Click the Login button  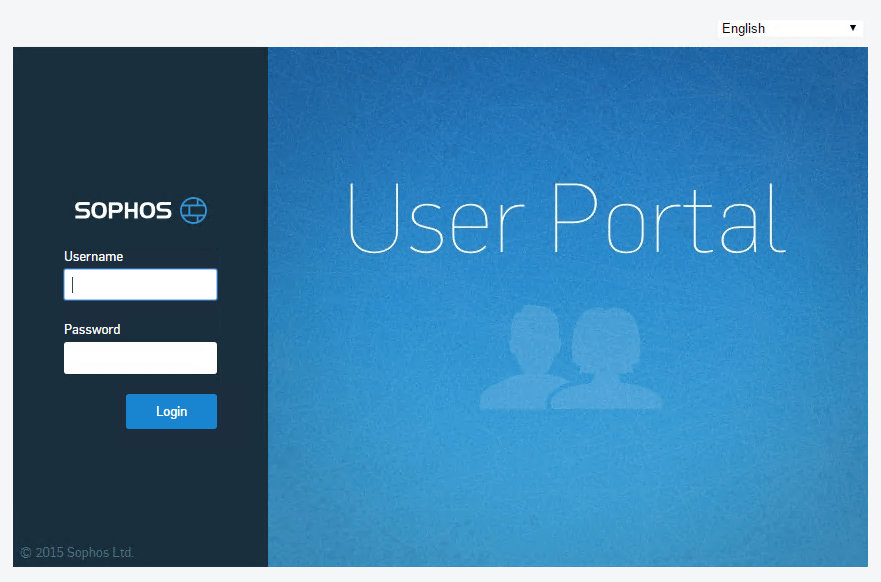pos(171,411)
